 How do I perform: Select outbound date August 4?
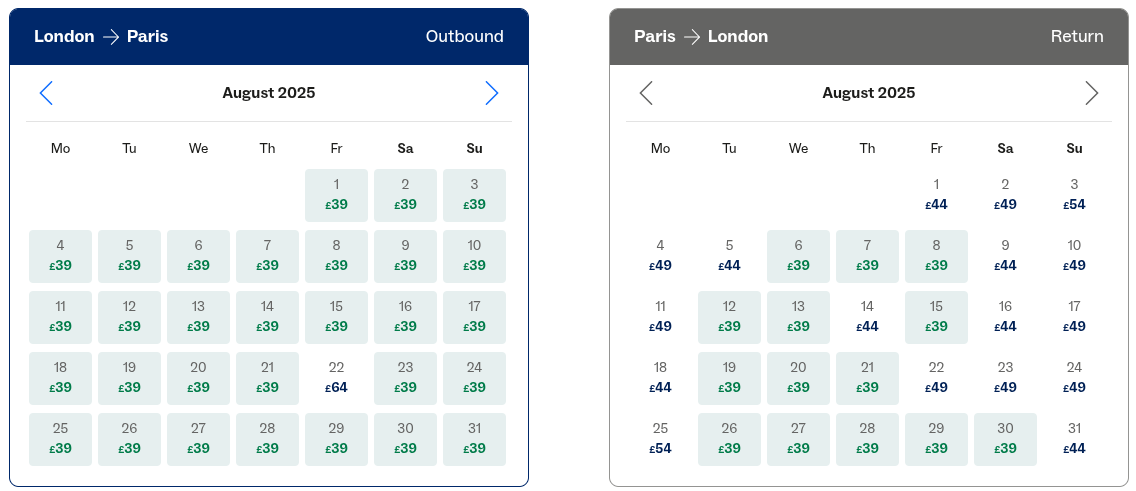pos(60,256)
